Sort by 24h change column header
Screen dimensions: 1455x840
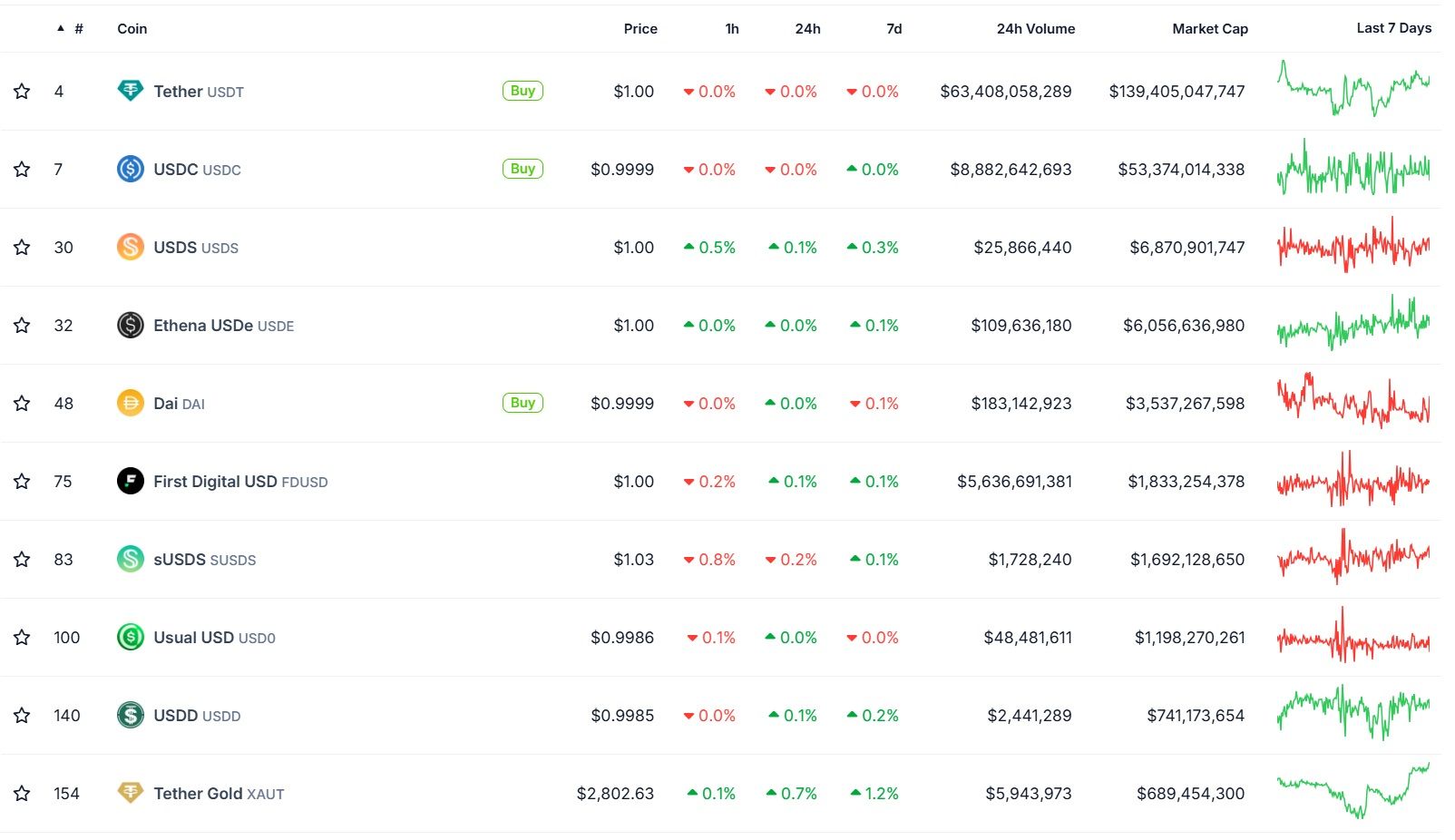click(807, 28)
